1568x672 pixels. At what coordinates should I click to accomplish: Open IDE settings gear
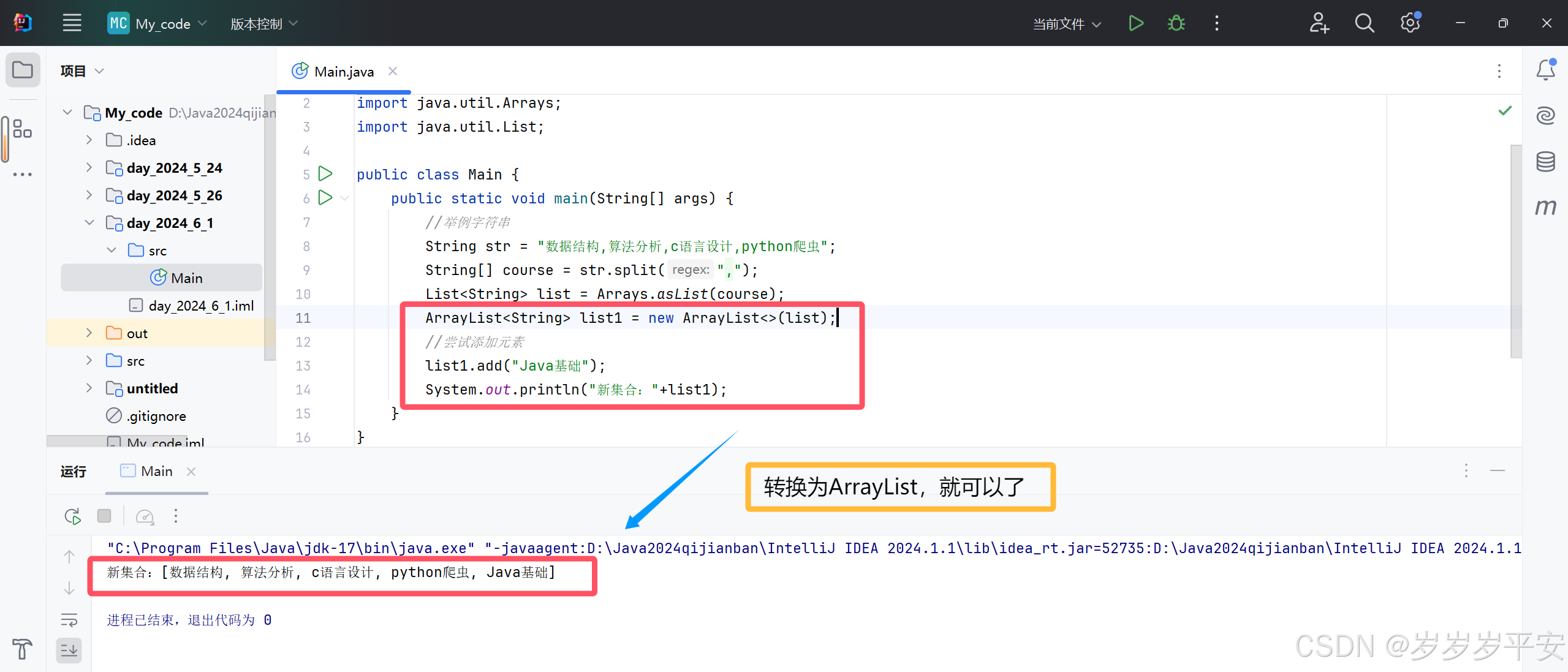coord(1410,23)
